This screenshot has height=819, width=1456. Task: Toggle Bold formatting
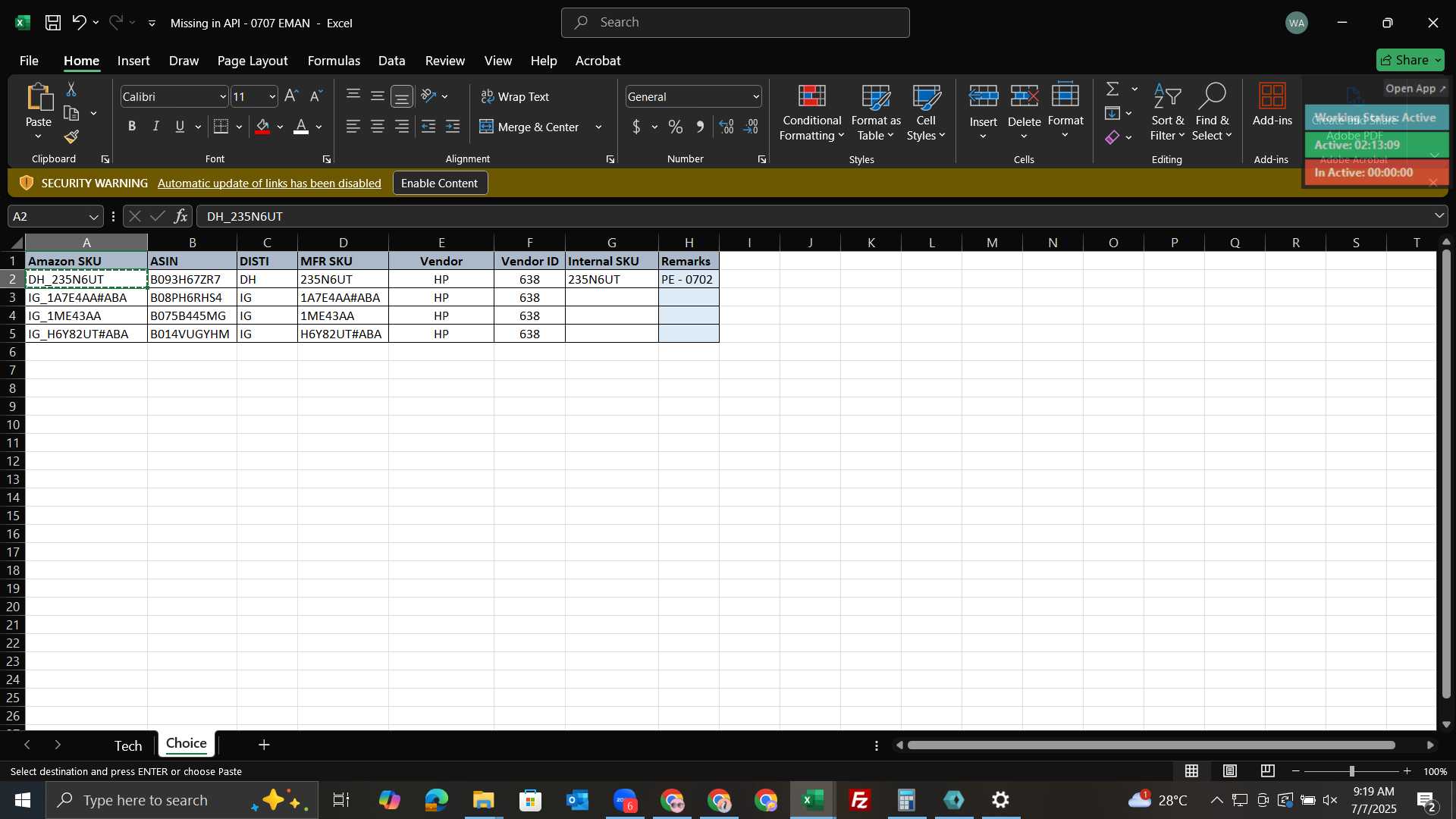click(132, 127)
